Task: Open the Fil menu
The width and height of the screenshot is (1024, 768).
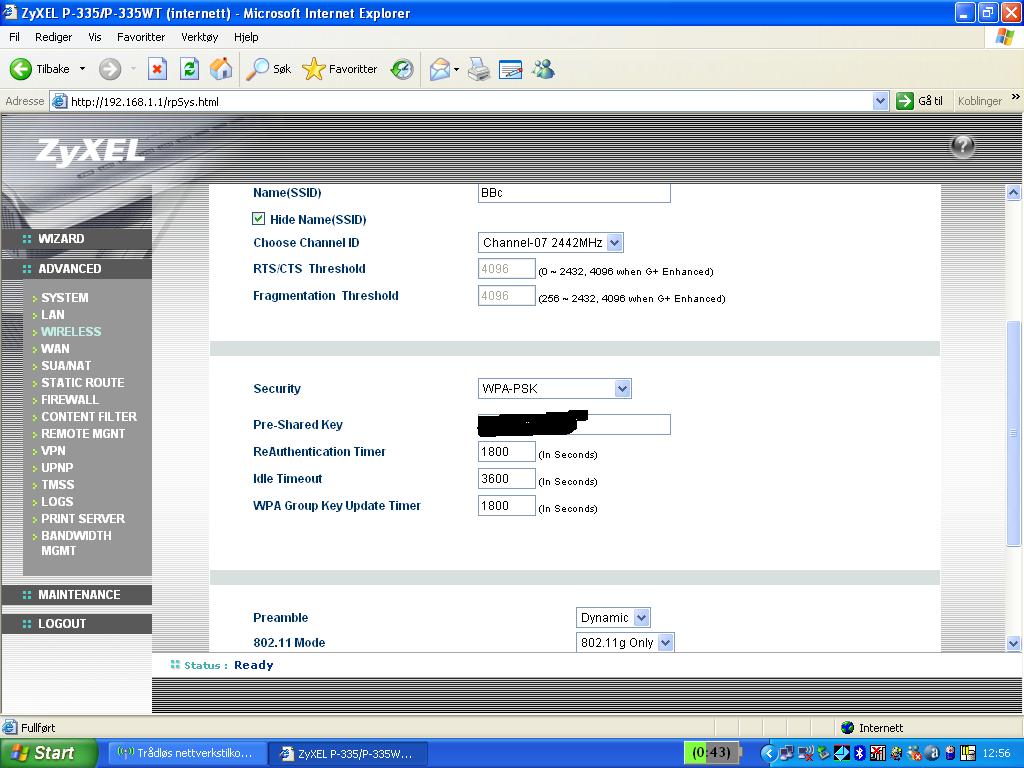Action: click(14, 37)
